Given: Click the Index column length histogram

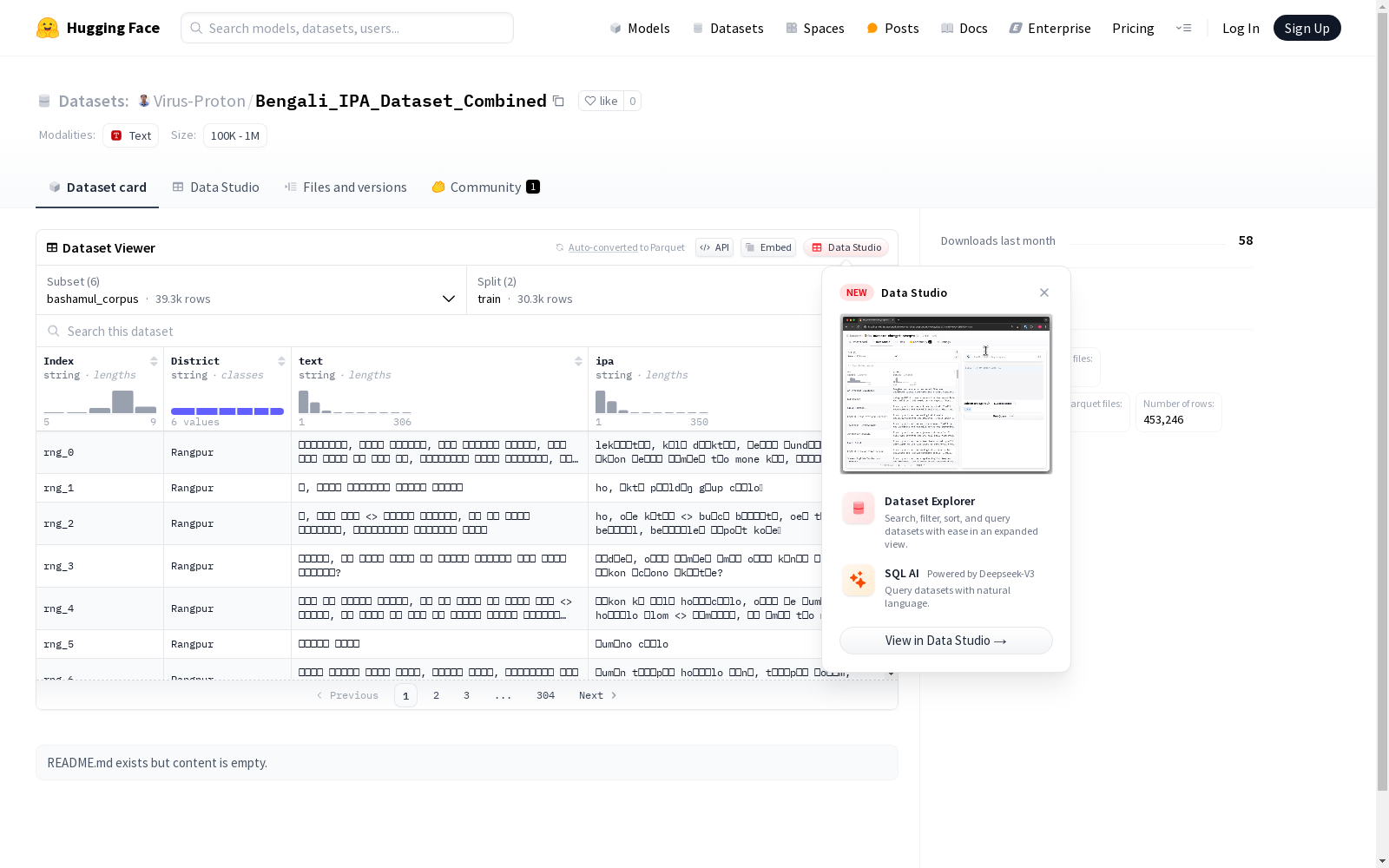Looking at the screenshot, I should click(100, 402).
